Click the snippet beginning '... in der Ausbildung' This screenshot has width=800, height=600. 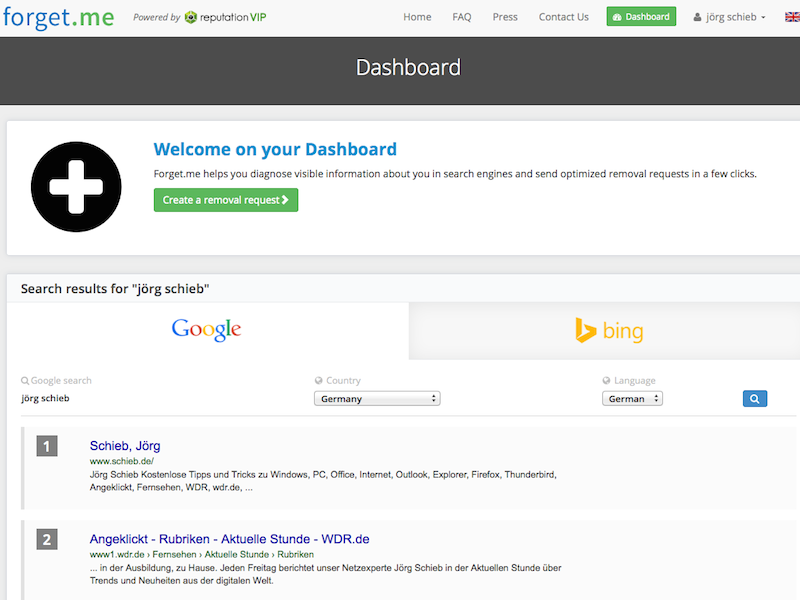[326, 574]
